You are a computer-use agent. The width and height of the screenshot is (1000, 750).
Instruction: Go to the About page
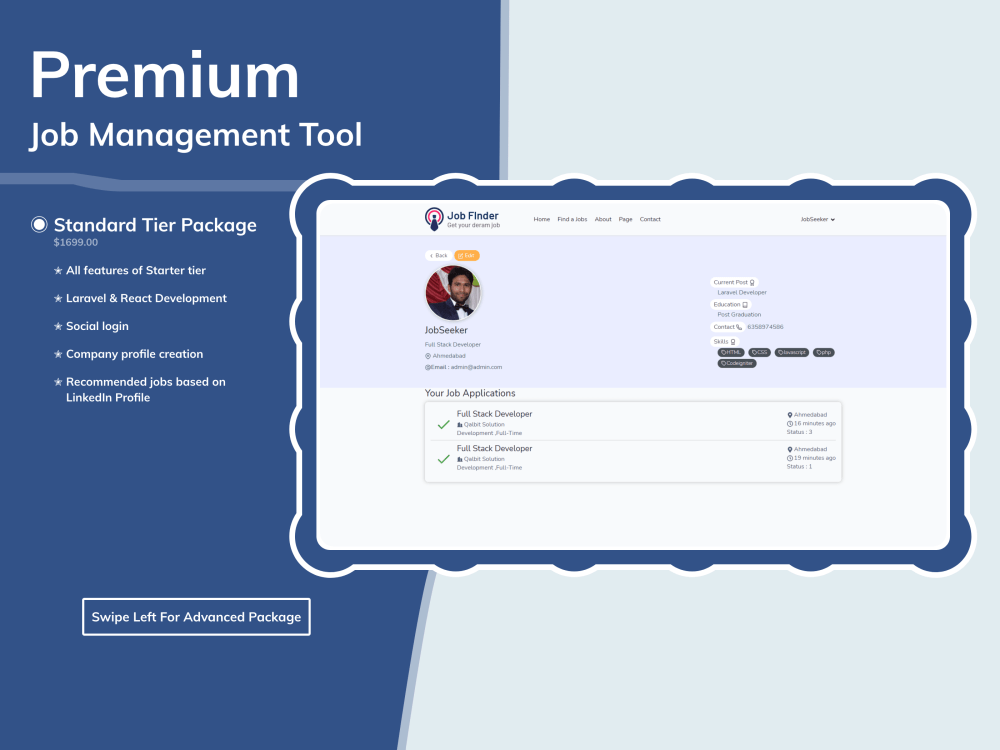603,219
